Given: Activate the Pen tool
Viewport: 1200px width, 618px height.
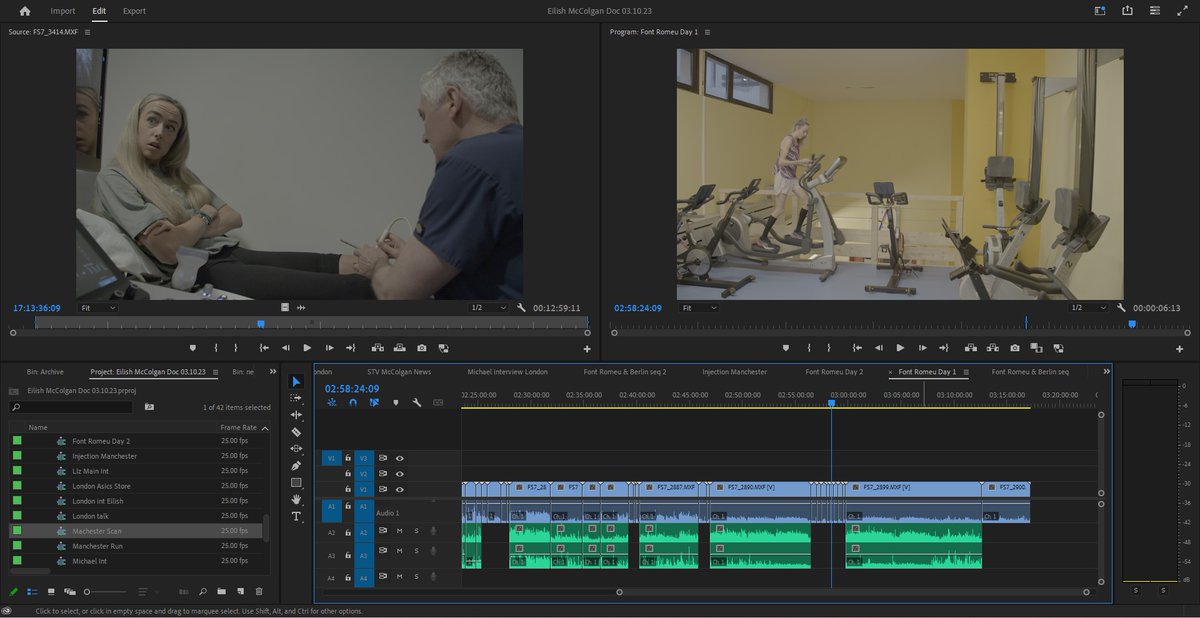Looking at the screenshot, I should pos(296,466).
